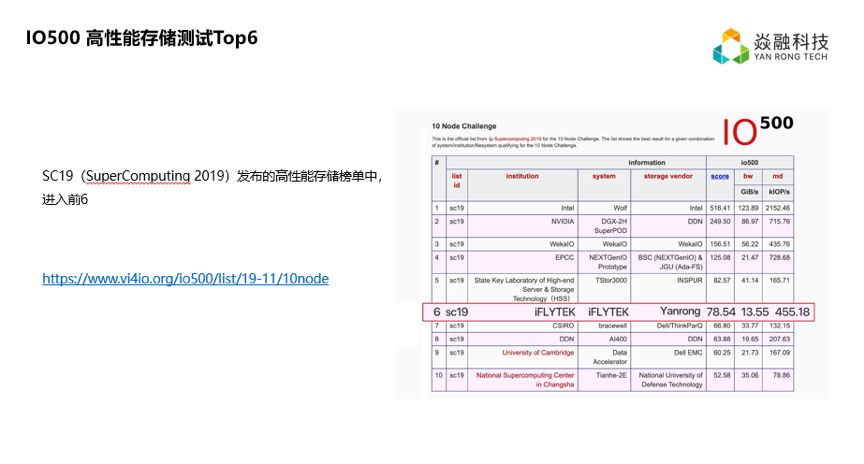Image resolution: width=864 pixels, height=464 pixels.
Task: Click the 'University of Cambridge' institution link
Action: [x=538, y=353]
